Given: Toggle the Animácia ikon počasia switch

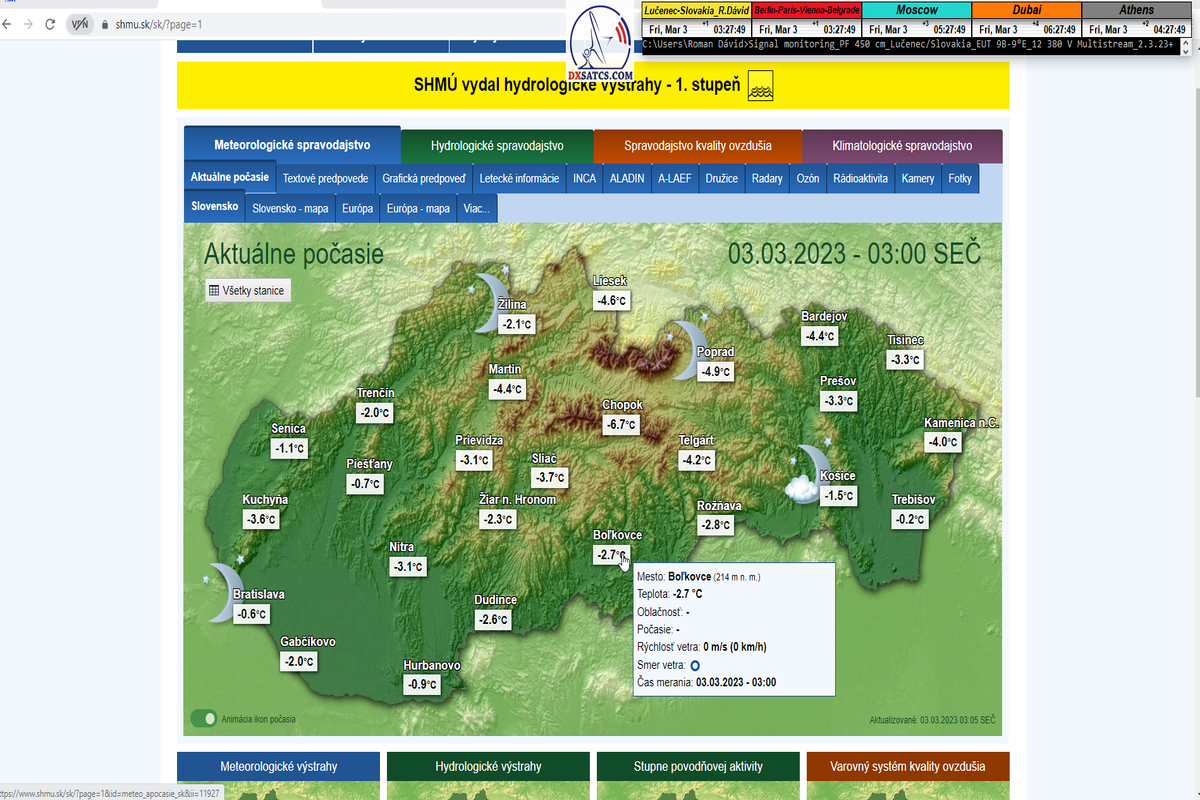Looking at the screenshot, I should [204, 718].
